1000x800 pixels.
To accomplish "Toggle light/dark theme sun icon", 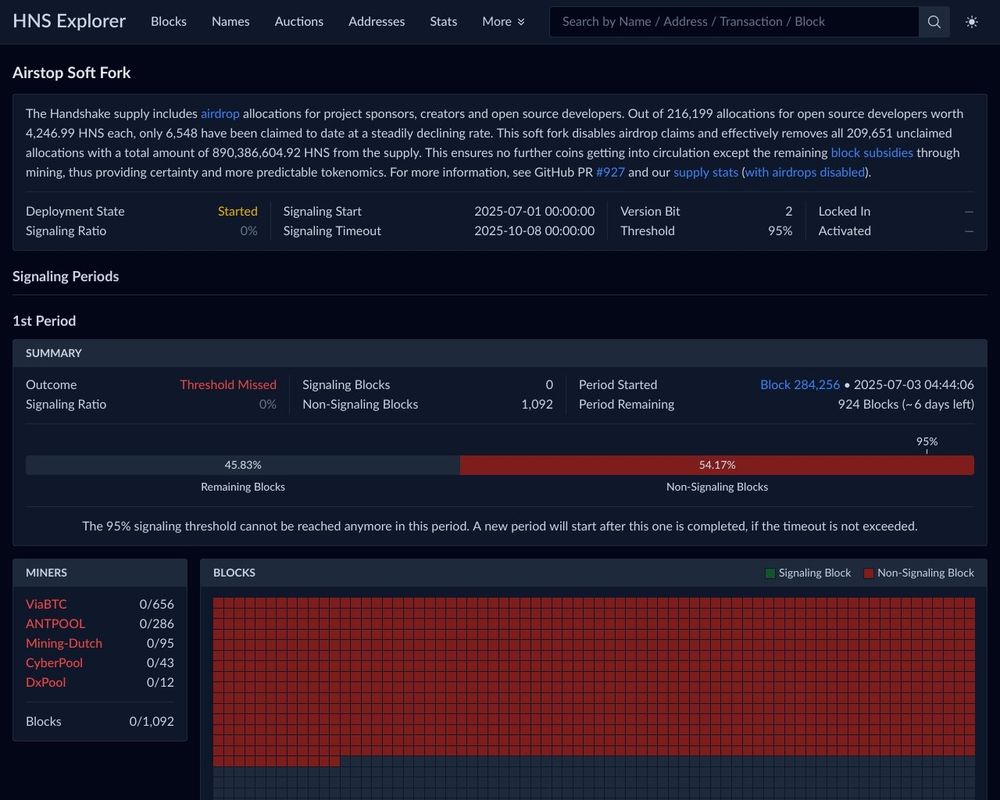I will [x=971, y=22].
